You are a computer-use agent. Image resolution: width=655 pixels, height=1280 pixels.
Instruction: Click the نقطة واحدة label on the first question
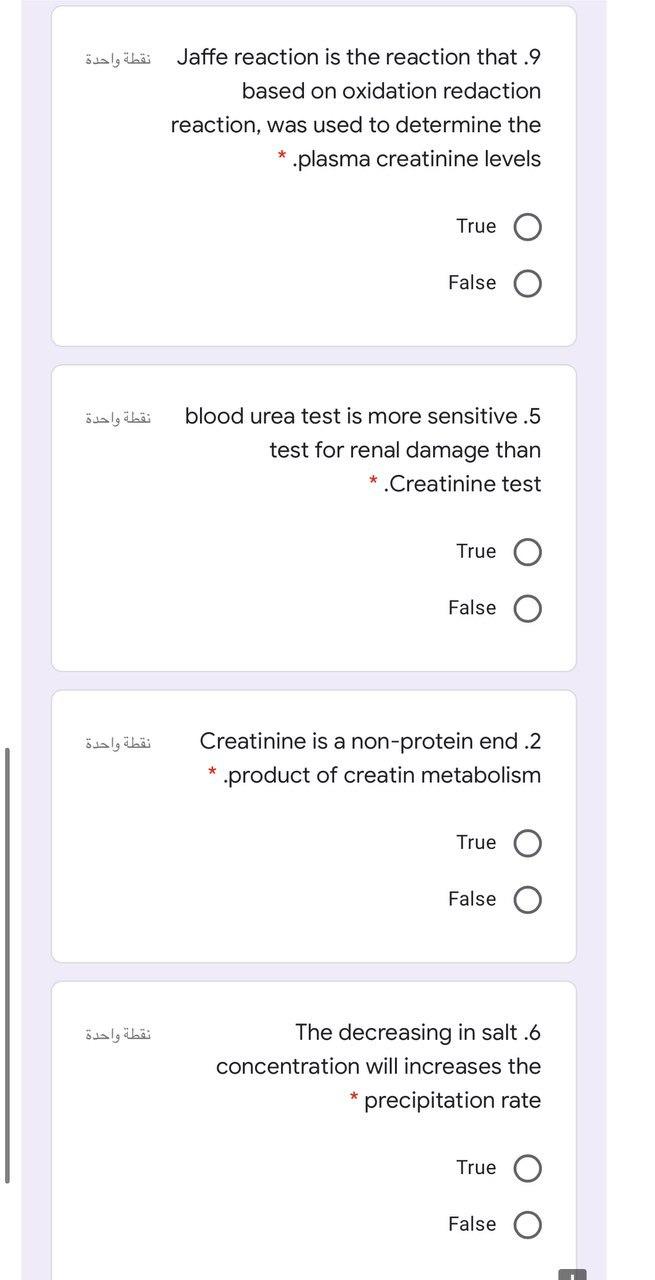117,58
